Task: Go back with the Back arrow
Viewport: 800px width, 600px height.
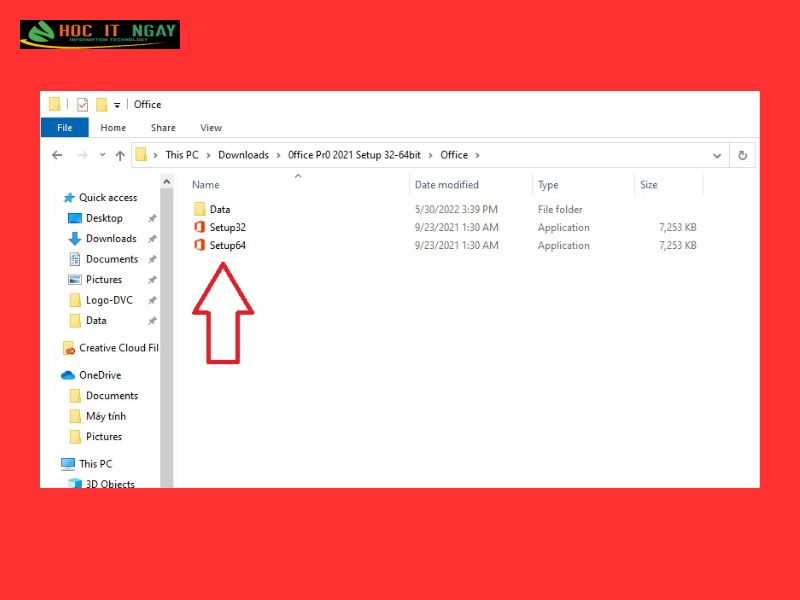Action: pos(57,155)
